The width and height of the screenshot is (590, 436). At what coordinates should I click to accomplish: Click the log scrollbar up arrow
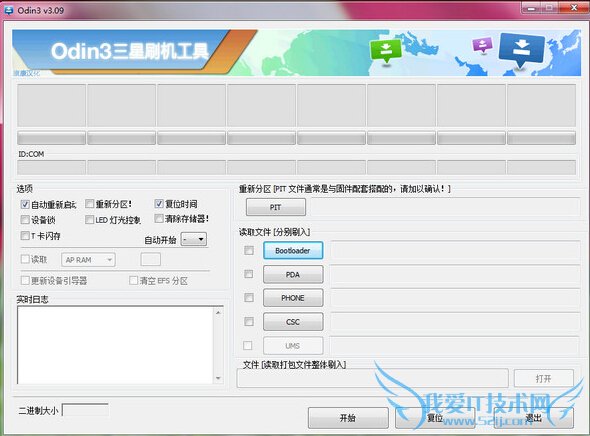click(x=218, y=313)
